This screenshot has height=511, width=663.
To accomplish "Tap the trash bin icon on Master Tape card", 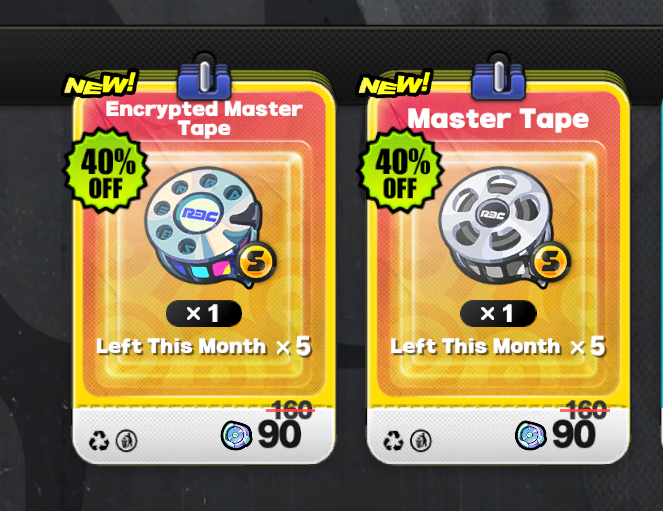I will pyautogui.click(x=421, y=440).
